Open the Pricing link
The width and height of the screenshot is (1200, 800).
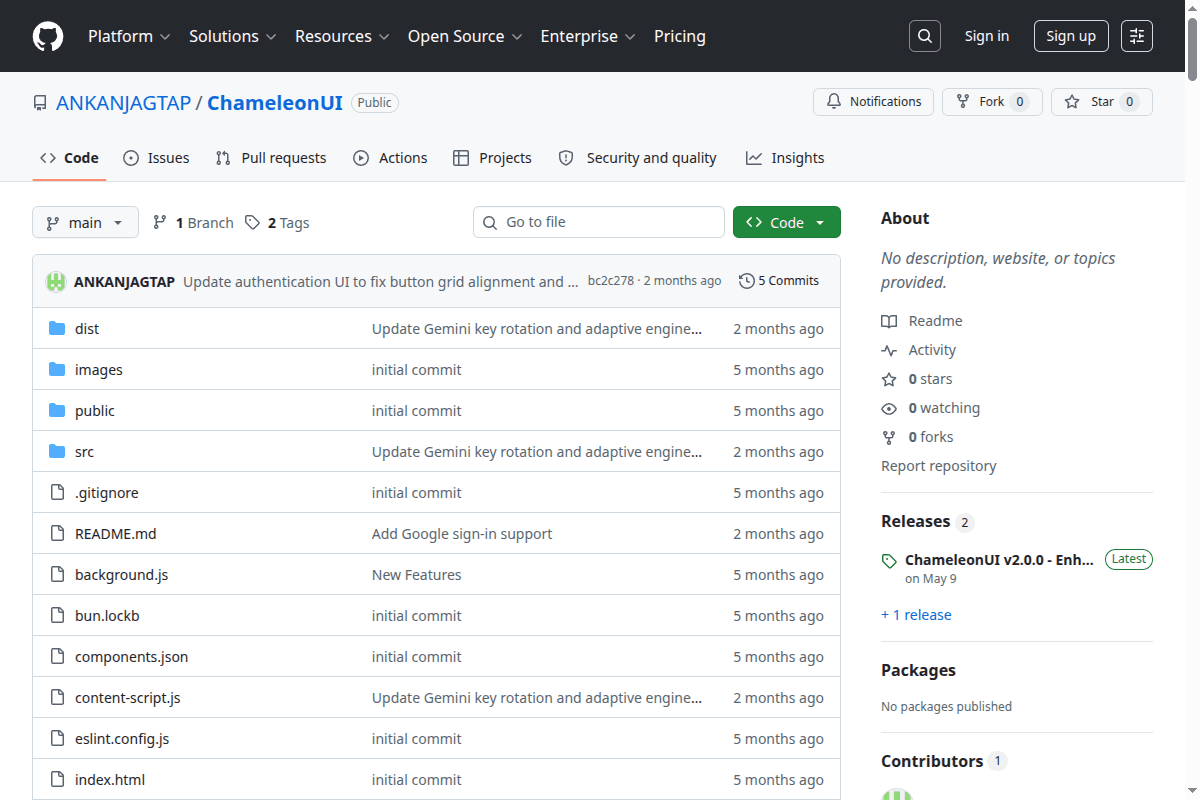[x=680, y=36]
